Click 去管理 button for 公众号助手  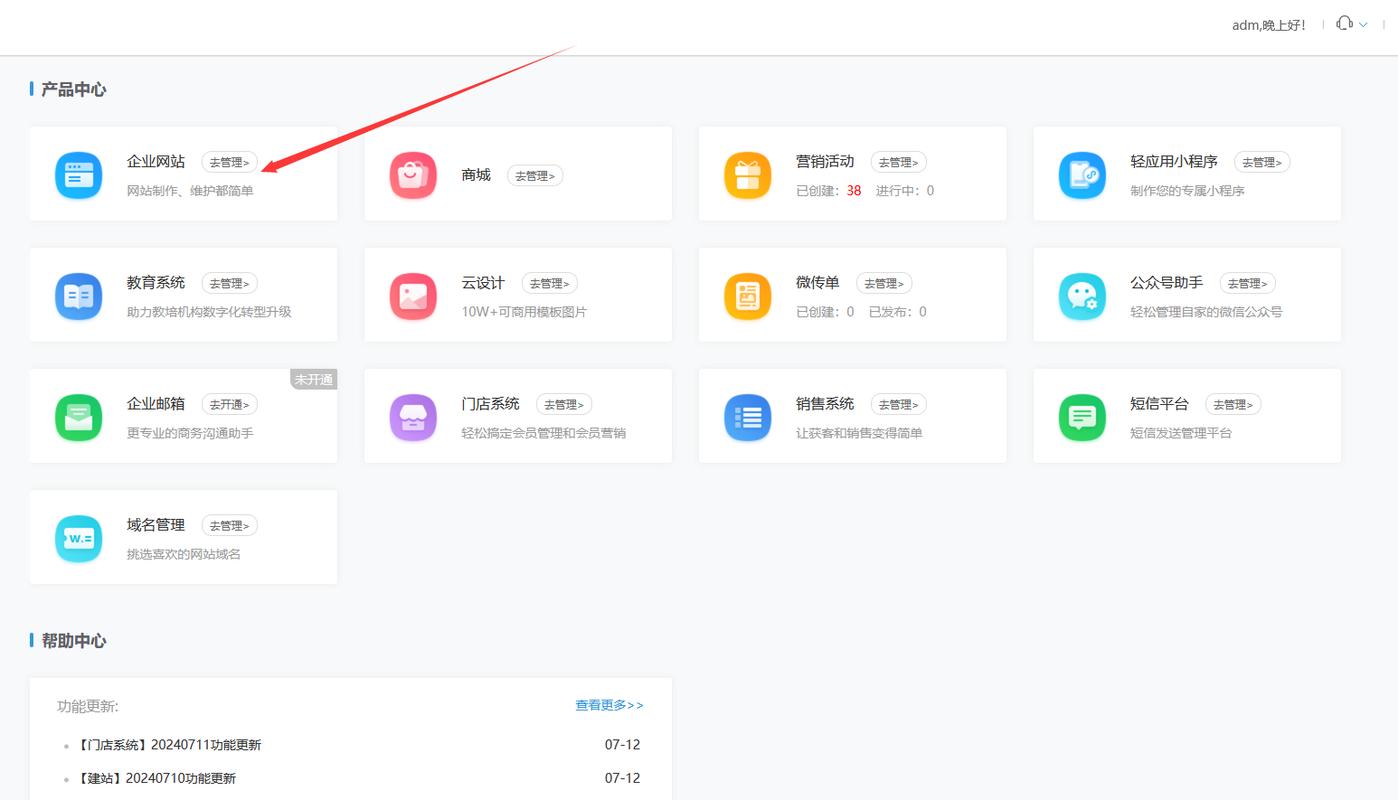(x=1248, y=283)
